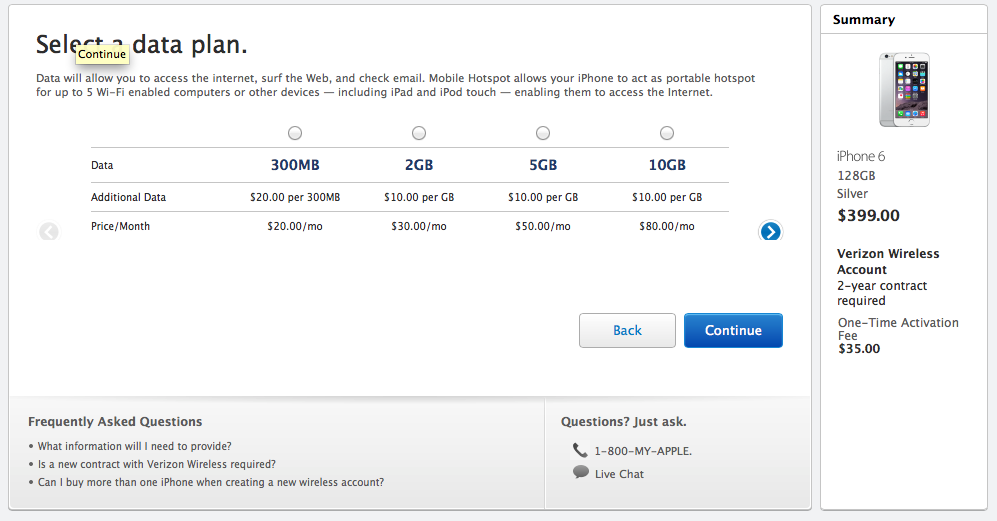Click the 10GB plan heading
Viewport: 997px width, 521px height.
coord(667,165)
